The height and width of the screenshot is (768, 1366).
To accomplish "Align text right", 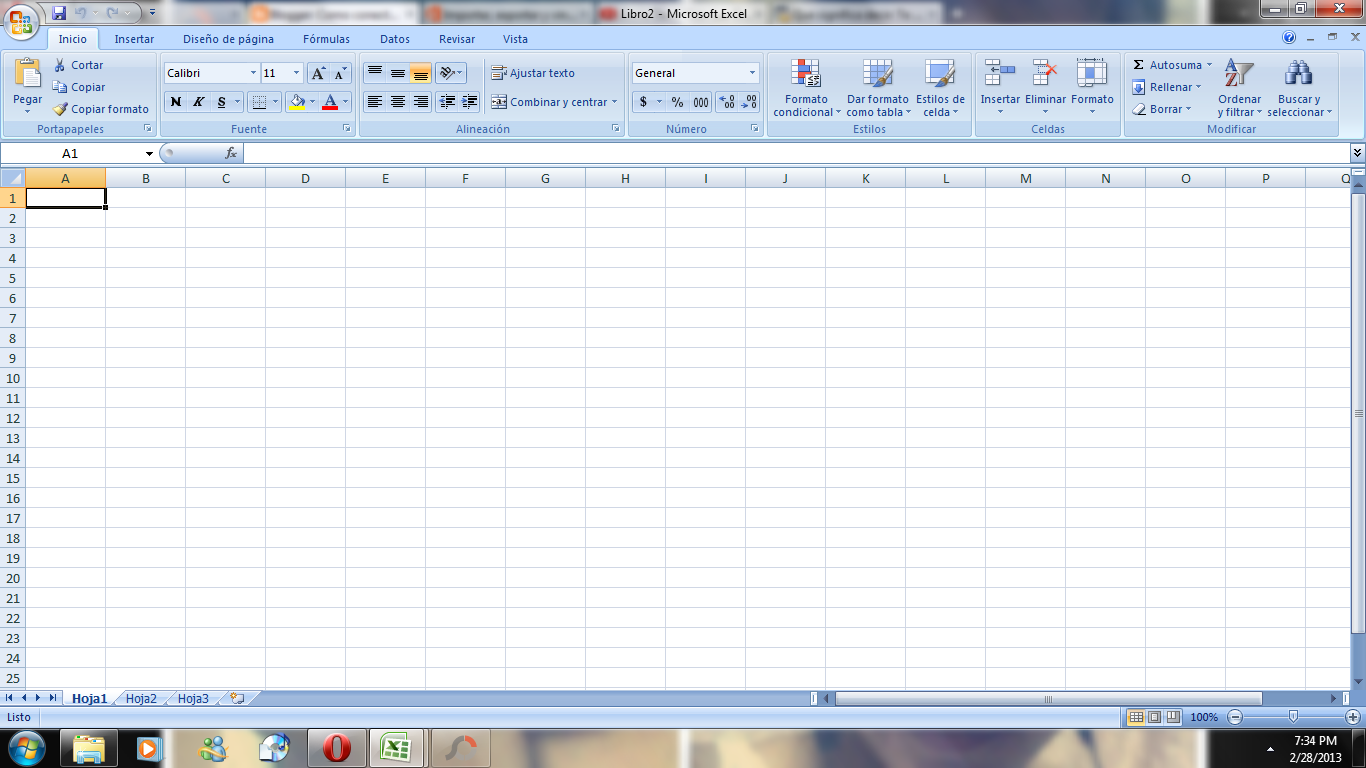I will (x=421, y=102).
